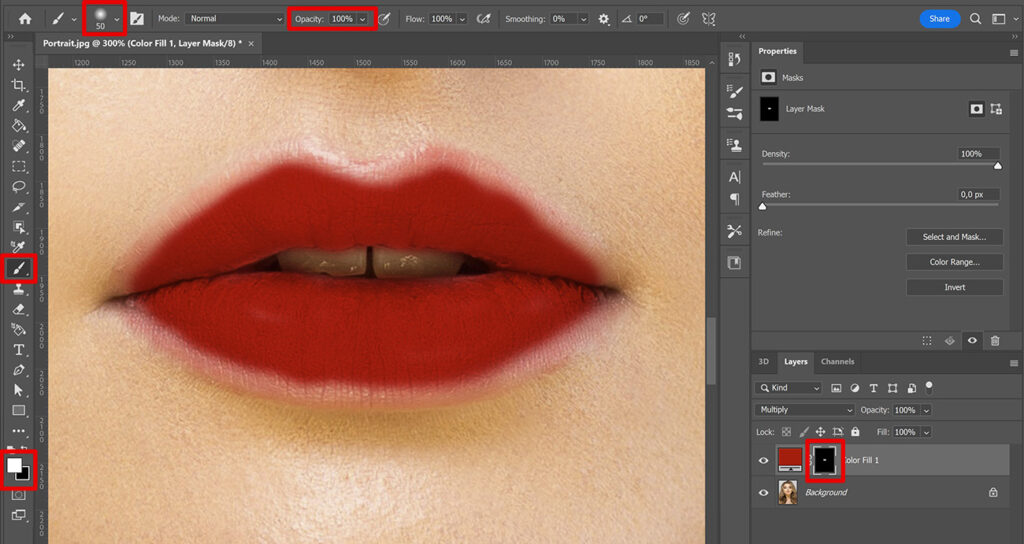This screenshot has height=544, width=1024.
Task: Click the foreground white color swatch
Action: (x=14, y=465)
